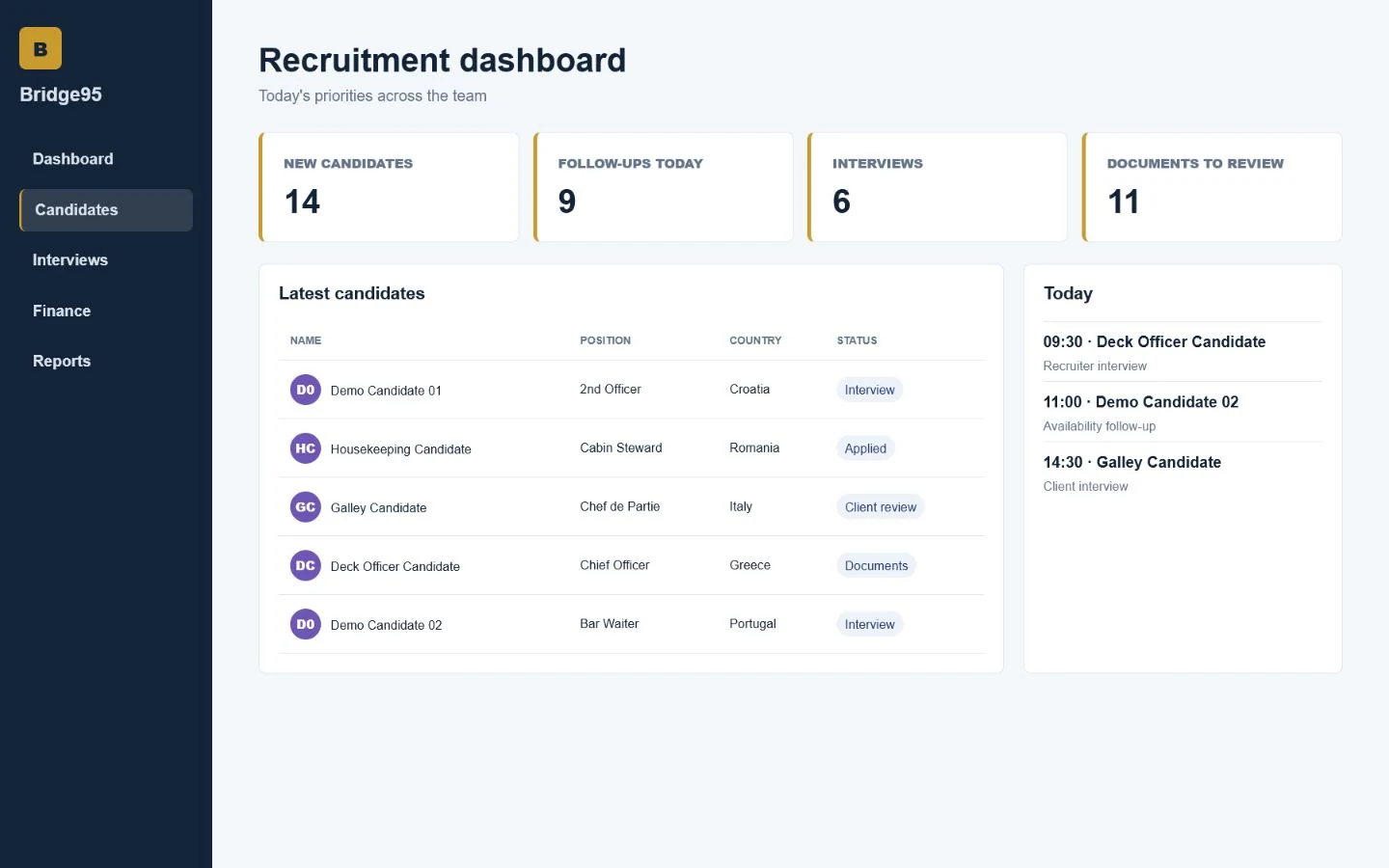
Task: Click the "Availability follow-up" note
Action: [1100, 426]
